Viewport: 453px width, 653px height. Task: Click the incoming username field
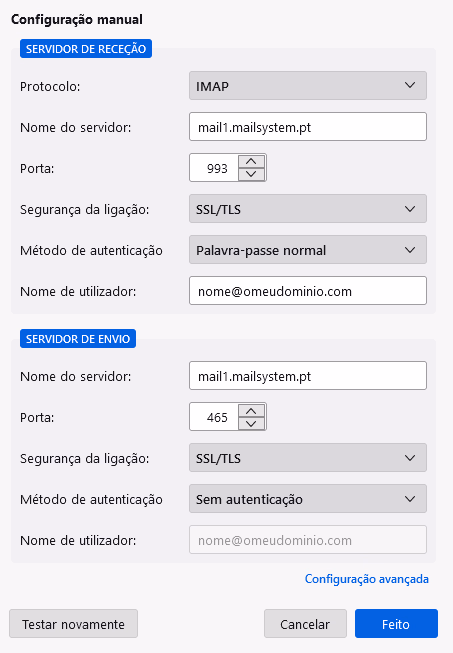click(308, 291)
